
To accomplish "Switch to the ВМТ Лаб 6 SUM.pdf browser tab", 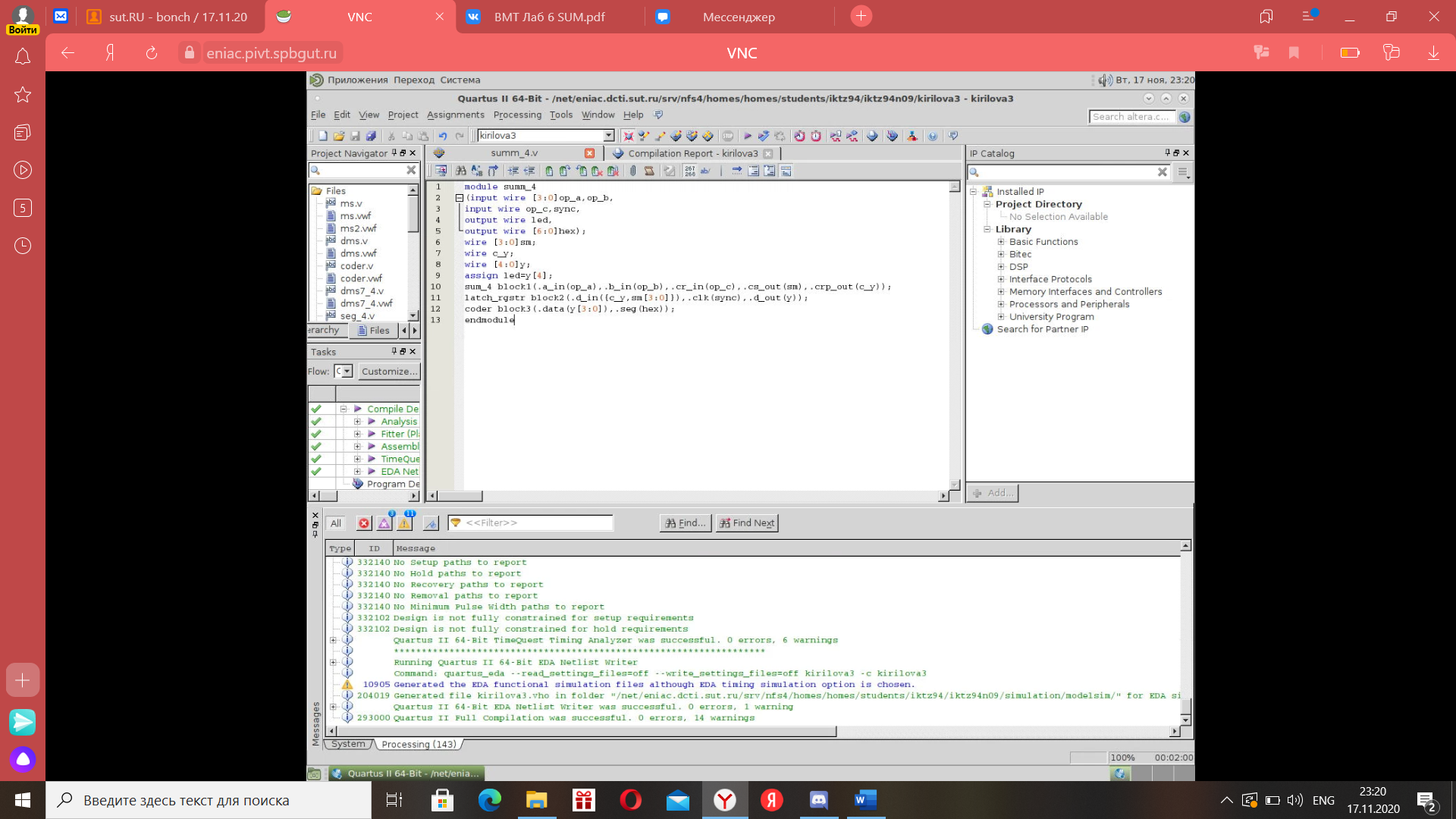I will click(550, 17).
